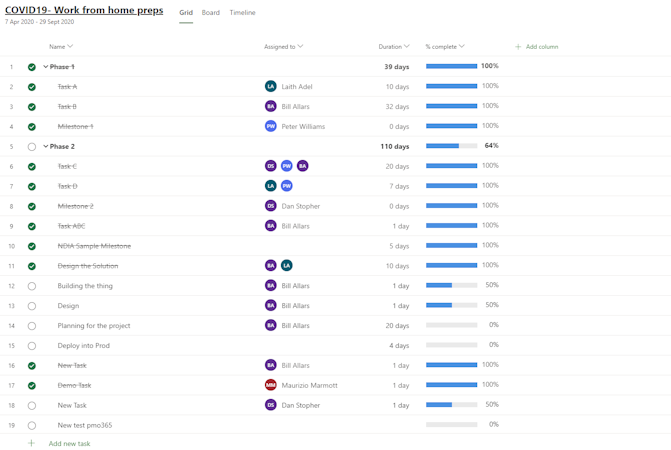Click the plus icon beside Add new task
The image size is (671, 450).
(x=31, y=443)
